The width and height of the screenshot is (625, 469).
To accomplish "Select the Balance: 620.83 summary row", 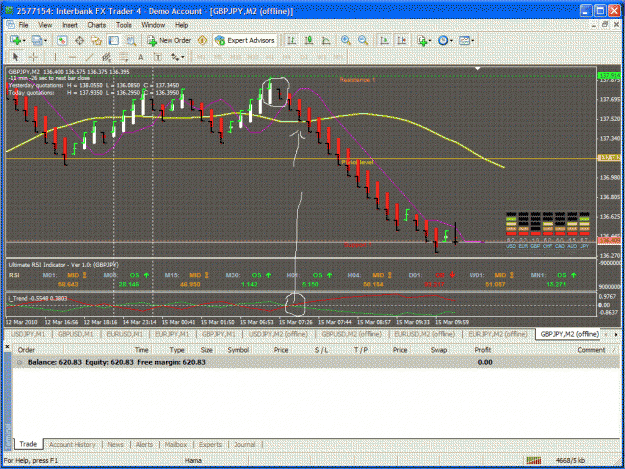I will 315,362.
